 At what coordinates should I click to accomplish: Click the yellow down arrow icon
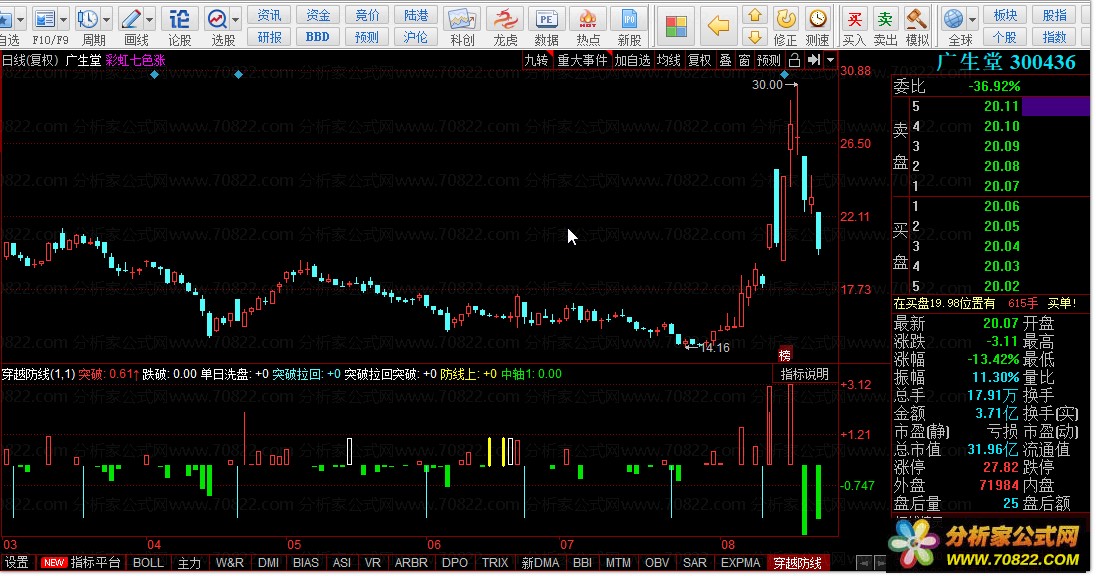click(755, 36)
